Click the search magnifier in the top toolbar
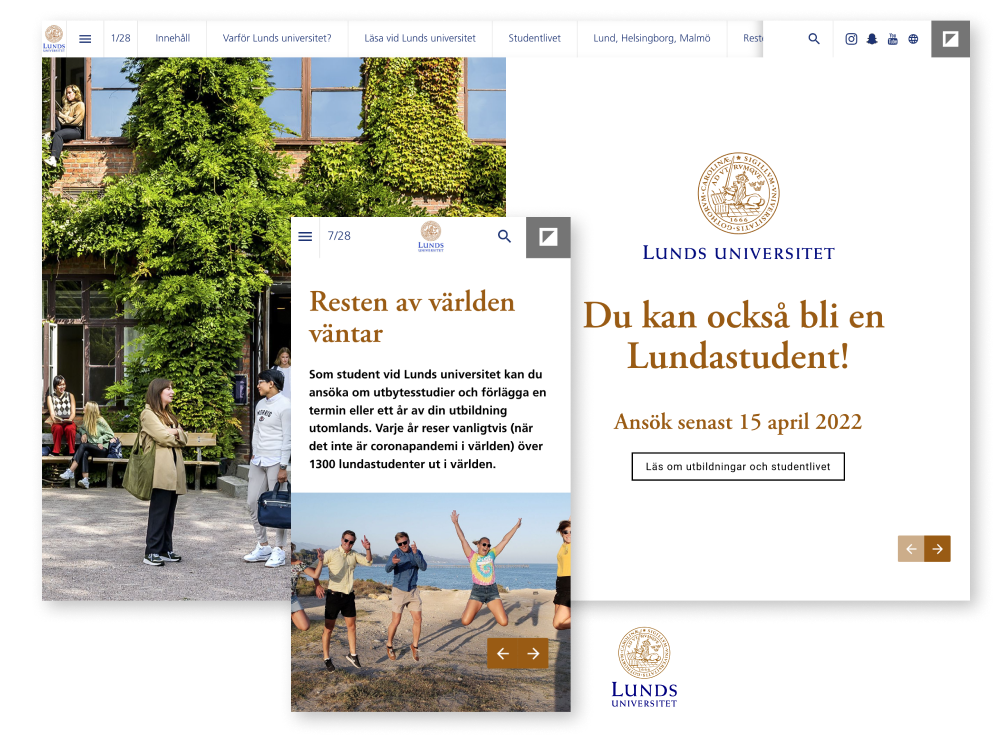995x737 pixels. [x=813, y=39]
